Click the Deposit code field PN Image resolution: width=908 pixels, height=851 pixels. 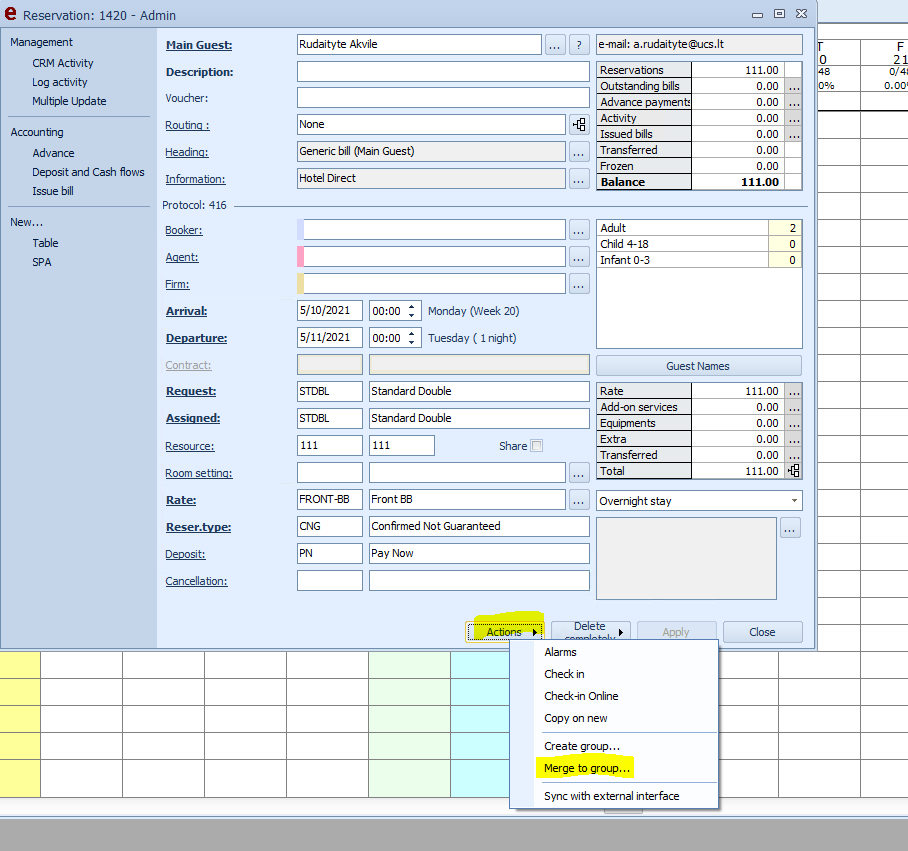pos(329,553)
